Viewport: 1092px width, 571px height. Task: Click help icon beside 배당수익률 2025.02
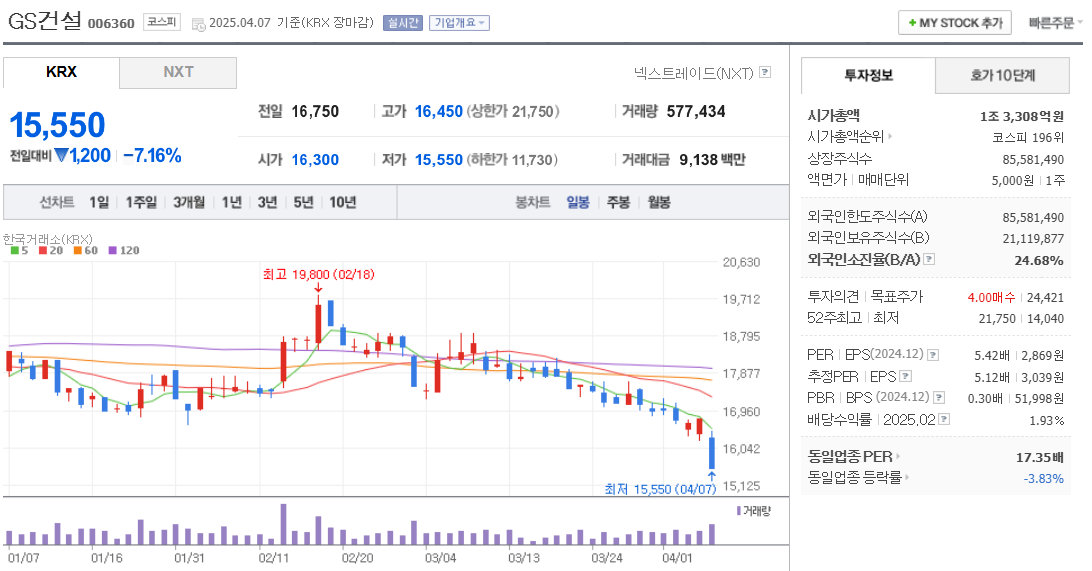coord(944,419)
